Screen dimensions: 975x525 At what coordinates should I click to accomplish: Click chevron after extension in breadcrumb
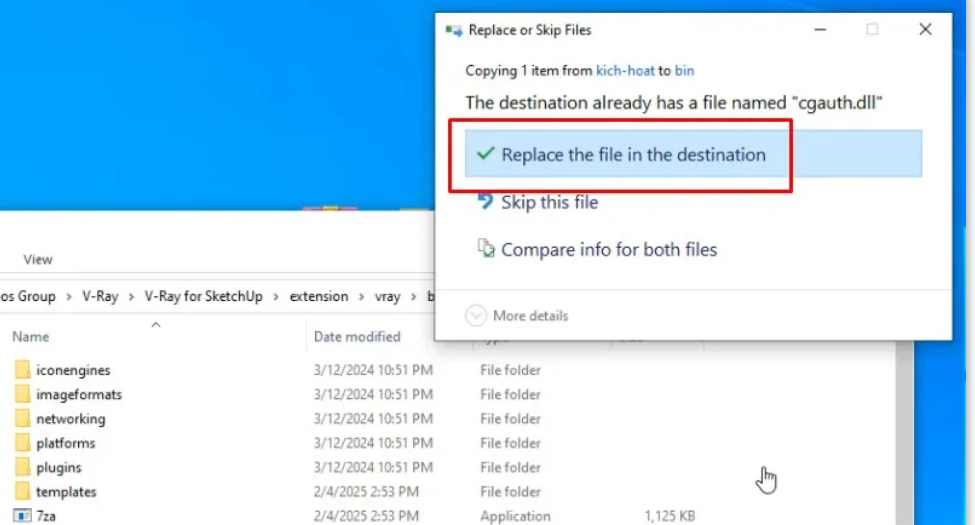[360, 297]
